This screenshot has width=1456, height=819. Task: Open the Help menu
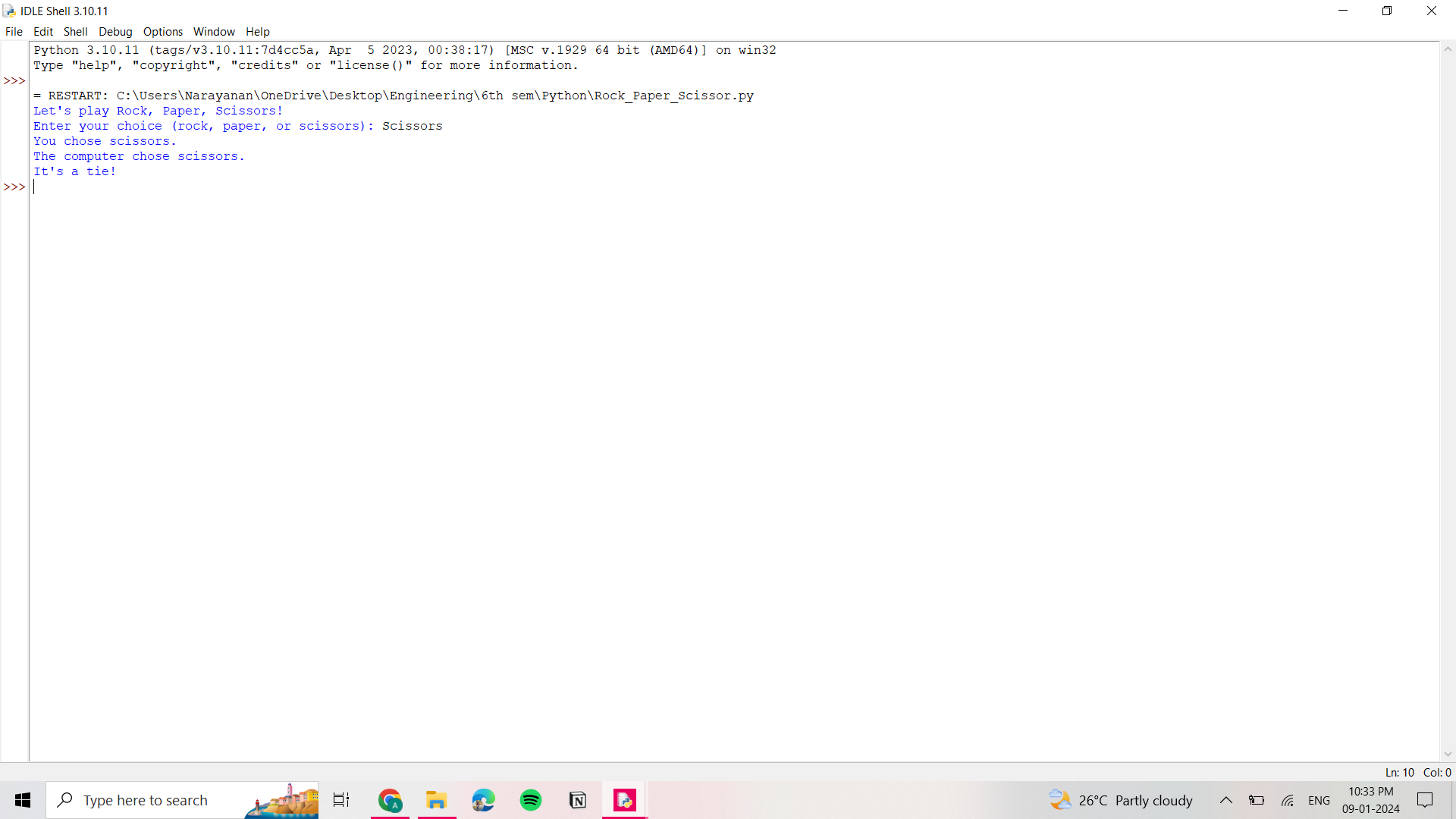[258, 32]
